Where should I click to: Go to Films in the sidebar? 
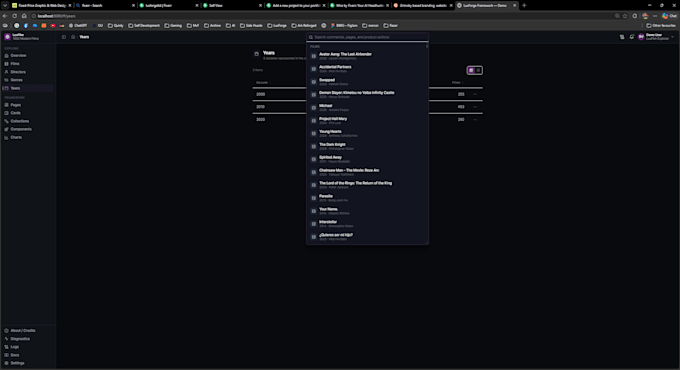[28, 64]
